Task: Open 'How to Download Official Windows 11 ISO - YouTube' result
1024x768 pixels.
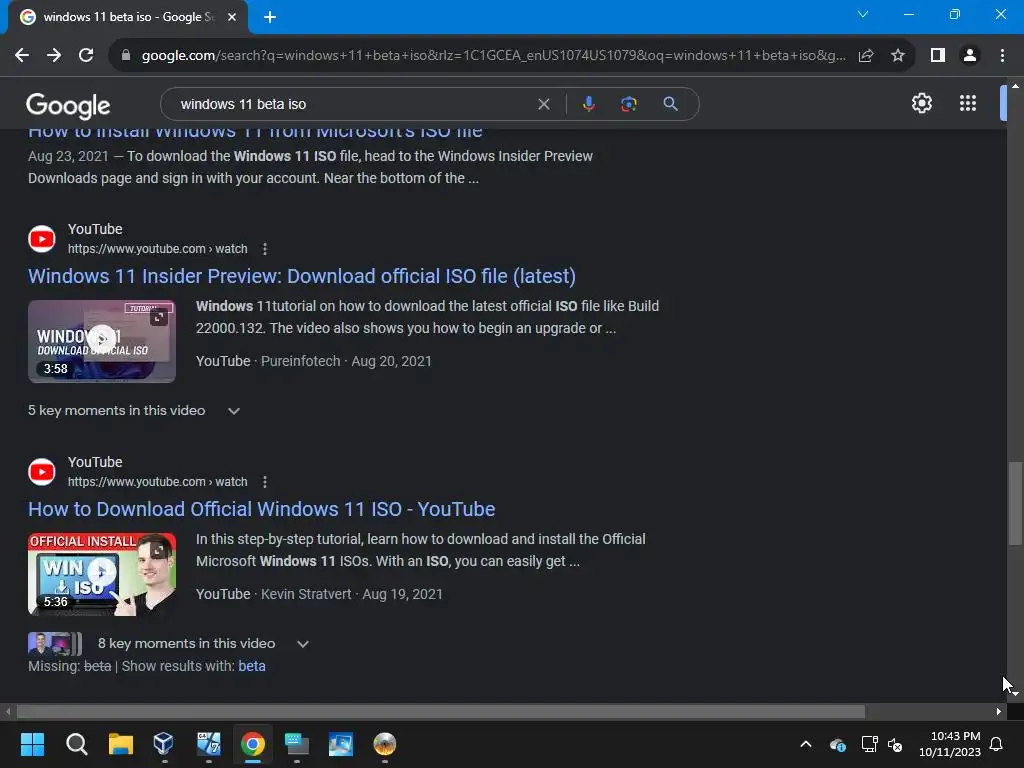Action: click(261, 509)
